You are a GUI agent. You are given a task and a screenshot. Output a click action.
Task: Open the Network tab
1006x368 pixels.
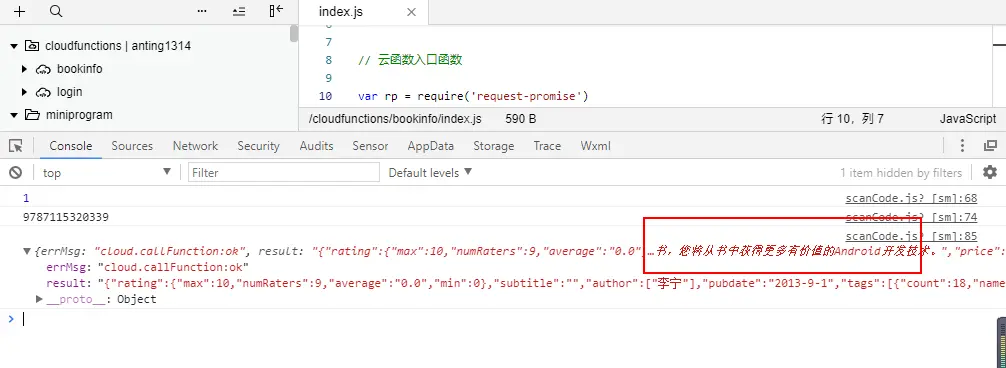[195, 146]
